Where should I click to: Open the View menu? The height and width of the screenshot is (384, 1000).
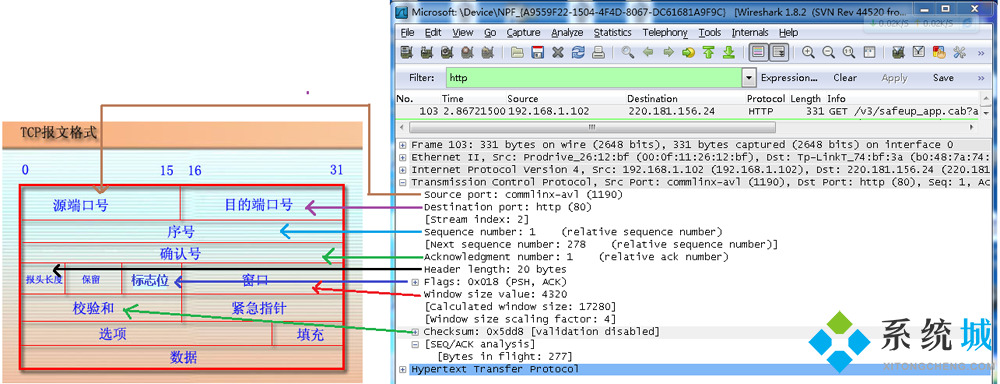pos(463,33)
